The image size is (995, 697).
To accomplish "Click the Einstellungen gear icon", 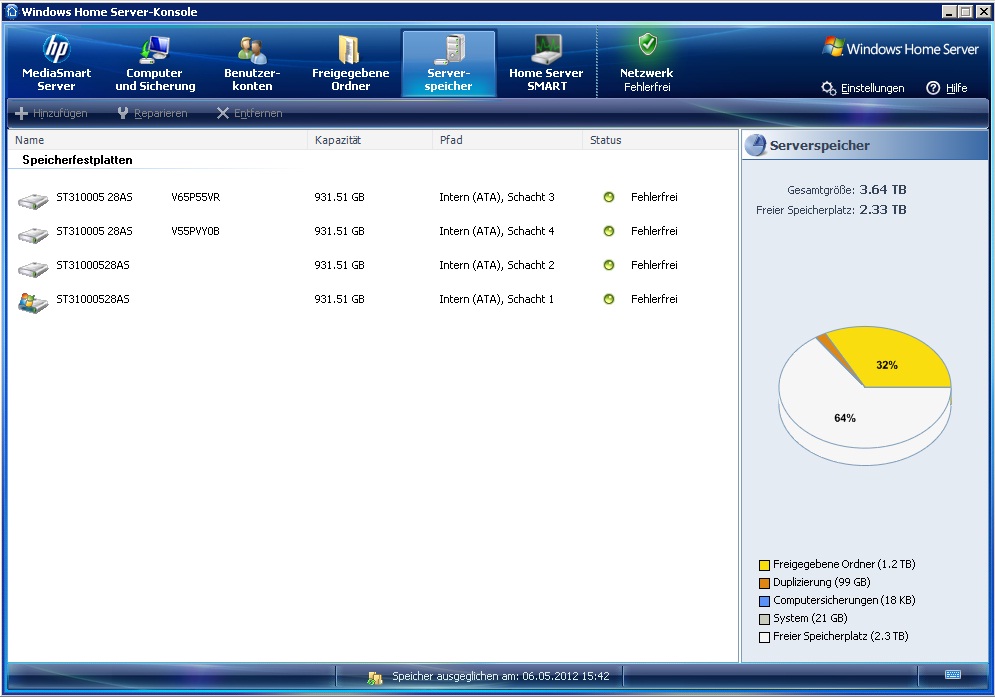I will (828, 88).
